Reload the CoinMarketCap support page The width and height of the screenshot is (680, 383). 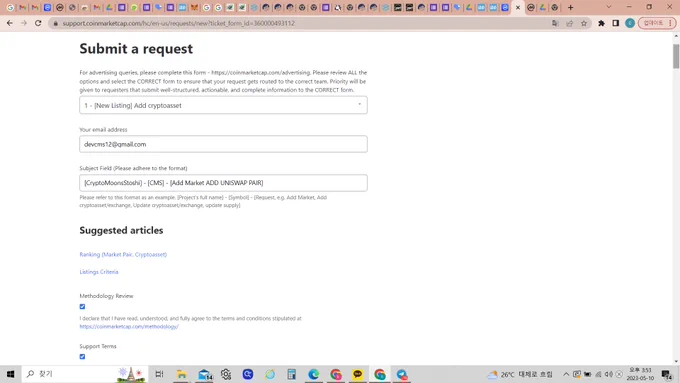click(38, 23)
